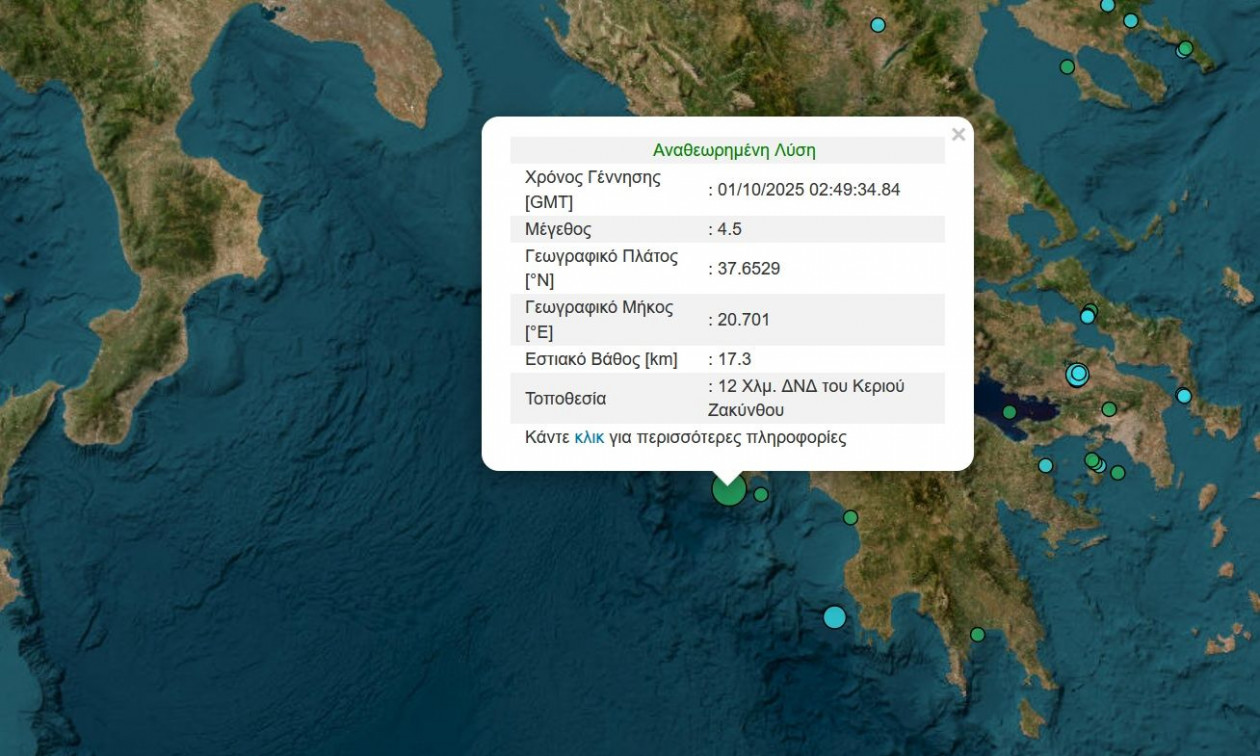Click the large cyan marker offshore southwest Peloponnese
The width and height of the screenshot is (1260, 756).
(835, 617)
